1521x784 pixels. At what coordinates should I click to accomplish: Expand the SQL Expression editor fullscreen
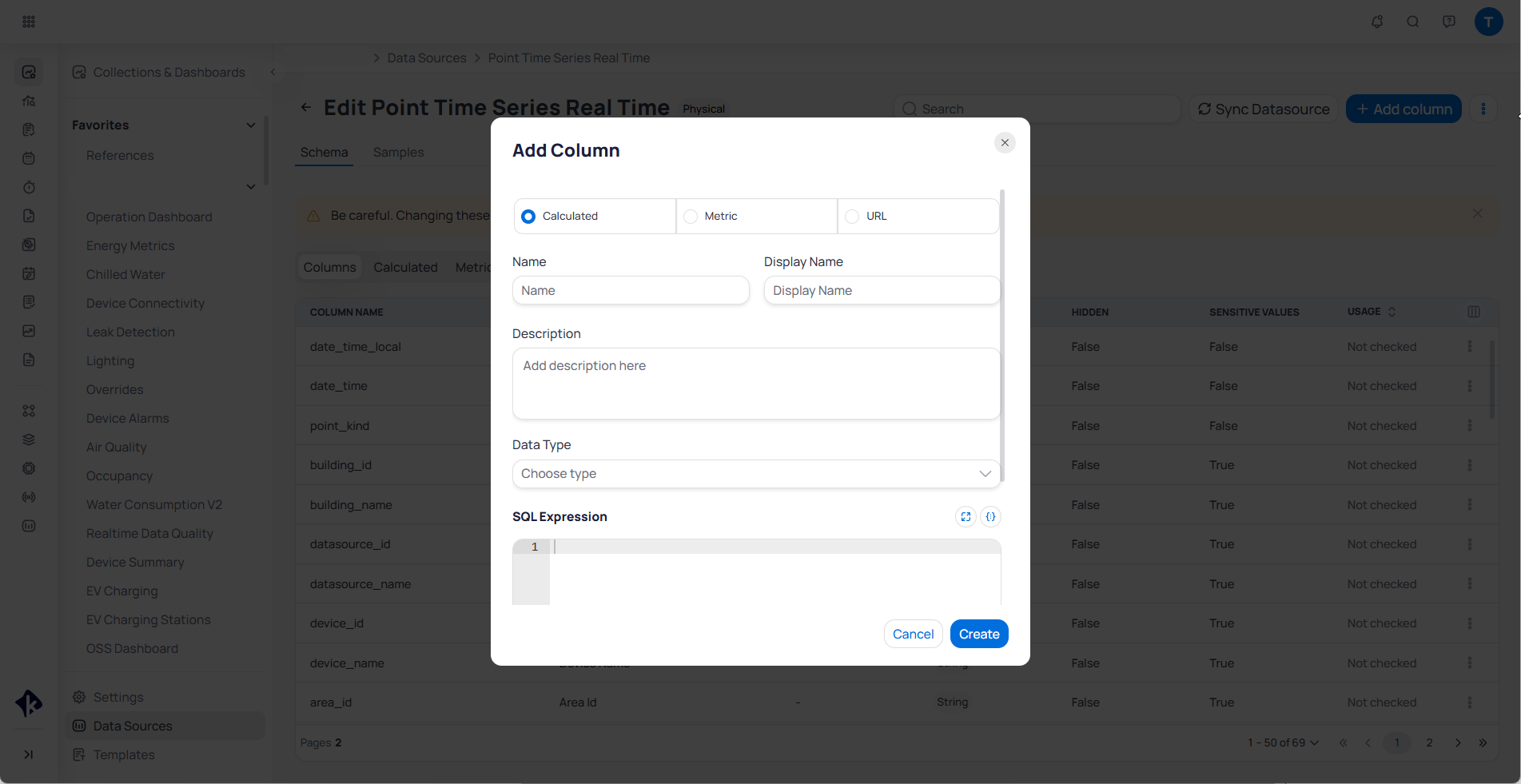[966, 517]
